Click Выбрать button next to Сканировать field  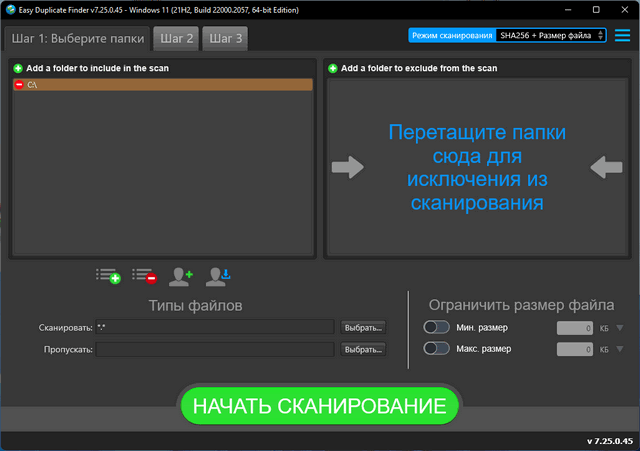point(363,327)
